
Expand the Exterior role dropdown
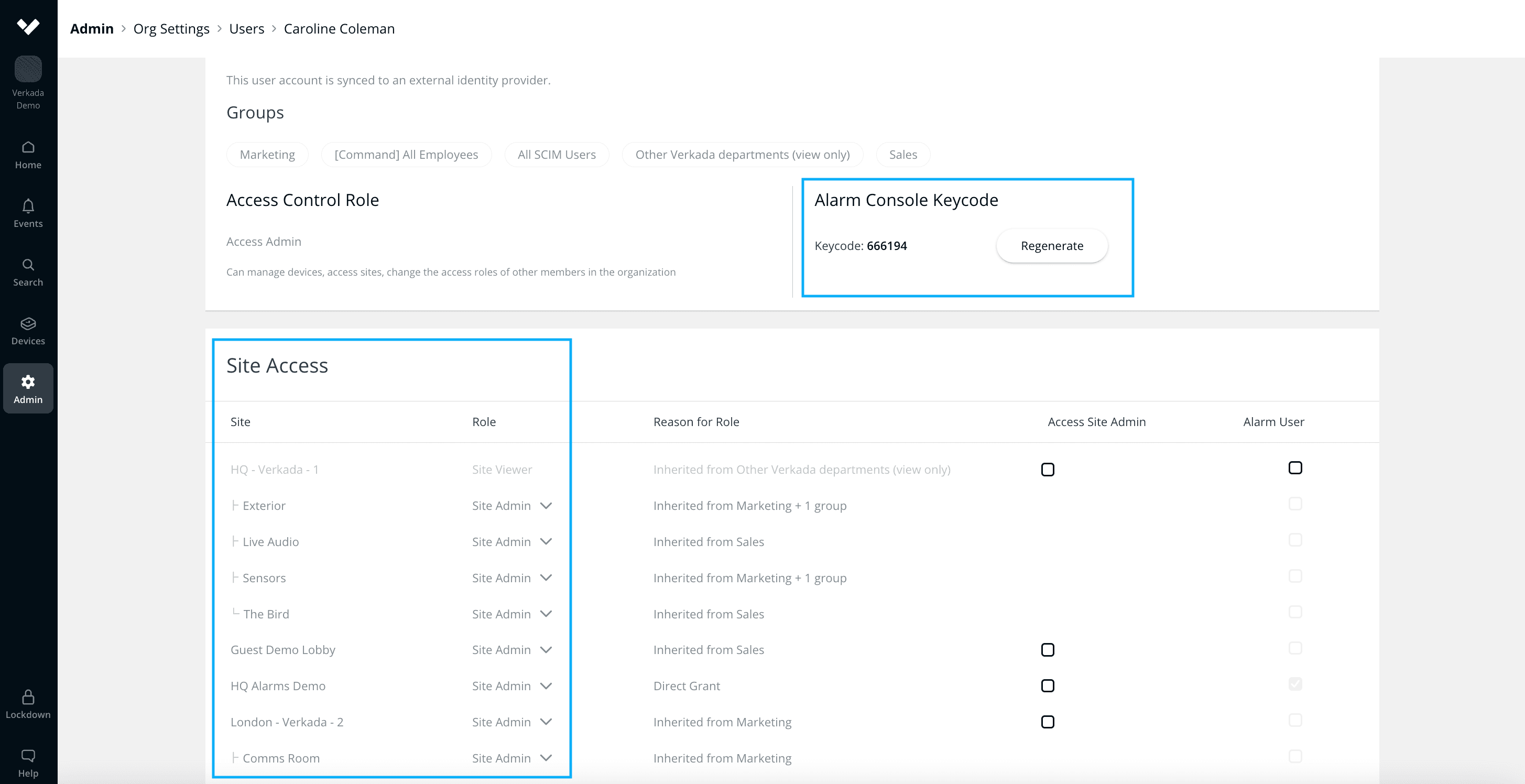(x=546, y=506)
